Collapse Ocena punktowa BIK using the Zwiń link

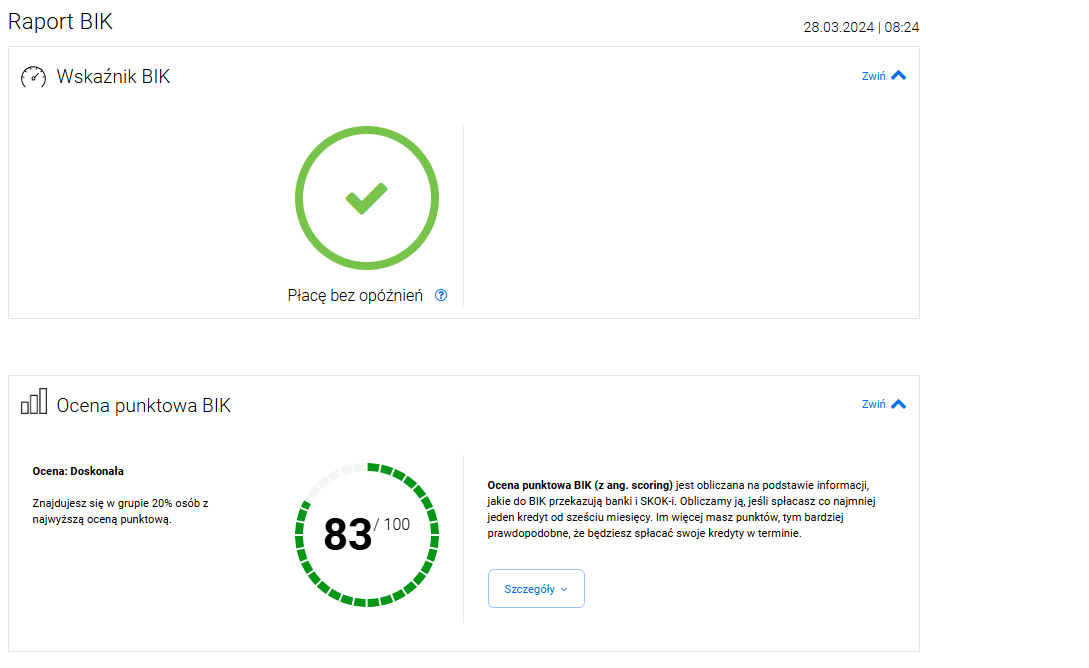tap(873, 405)
